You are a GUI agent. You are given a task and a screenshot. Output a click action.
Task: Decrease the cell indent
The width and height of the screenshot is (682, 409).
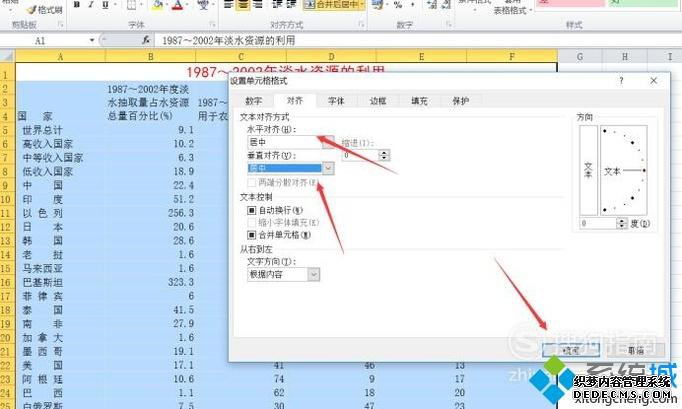[x=277, y=4]
